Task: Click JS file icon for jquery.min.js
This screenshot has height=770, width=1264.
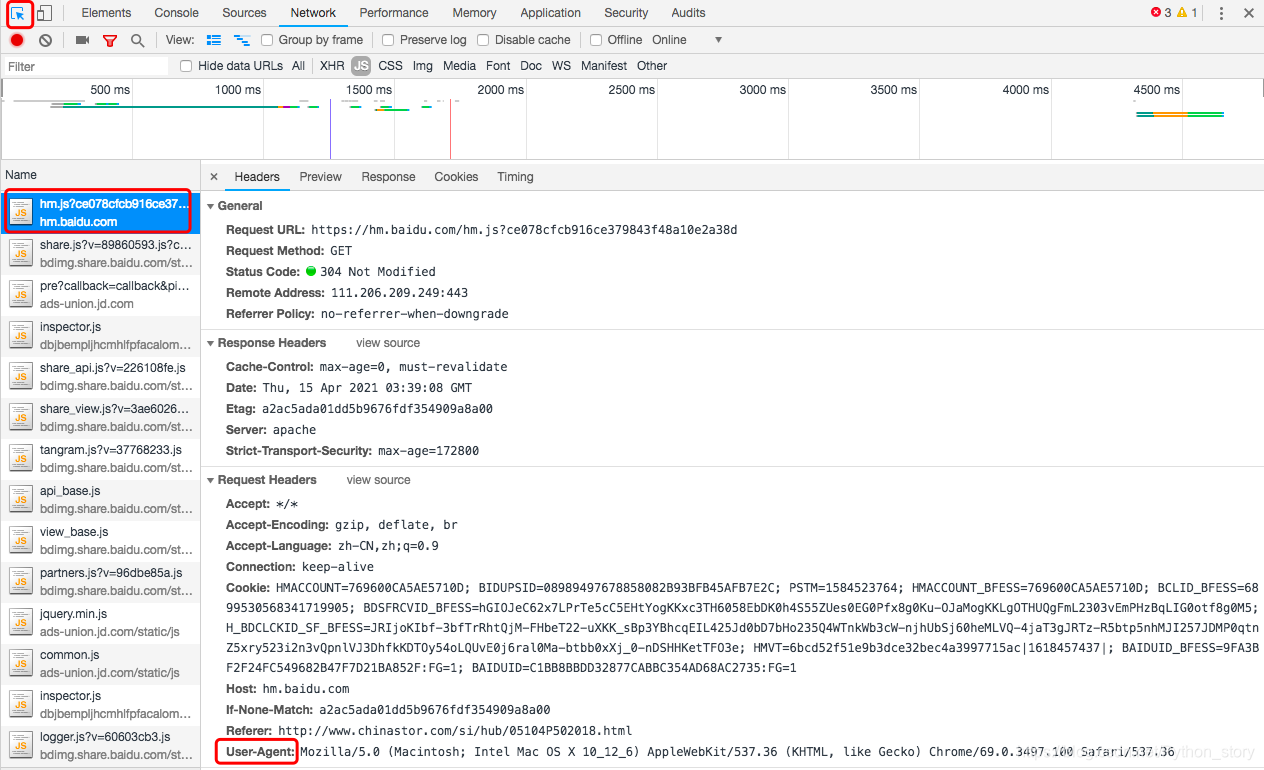Action: 21,622
